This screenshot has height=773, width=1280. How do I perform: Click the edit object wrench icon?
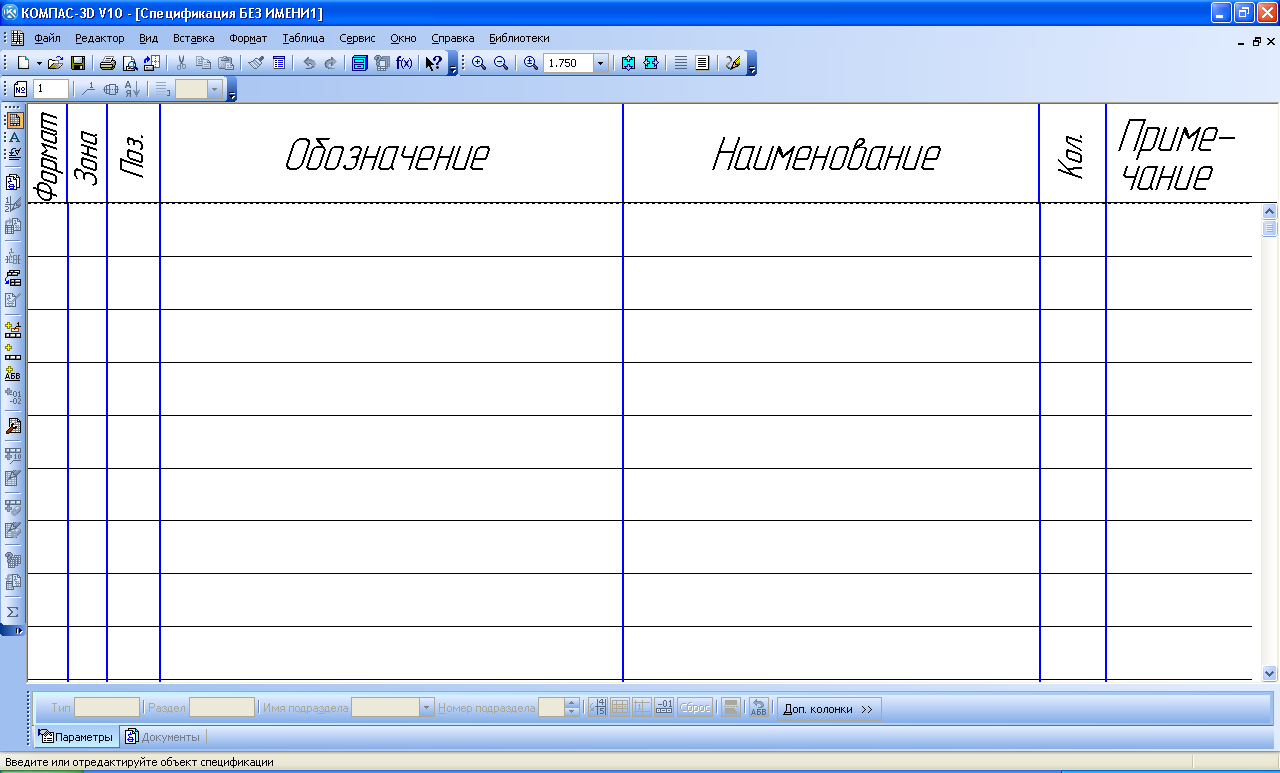14,425
